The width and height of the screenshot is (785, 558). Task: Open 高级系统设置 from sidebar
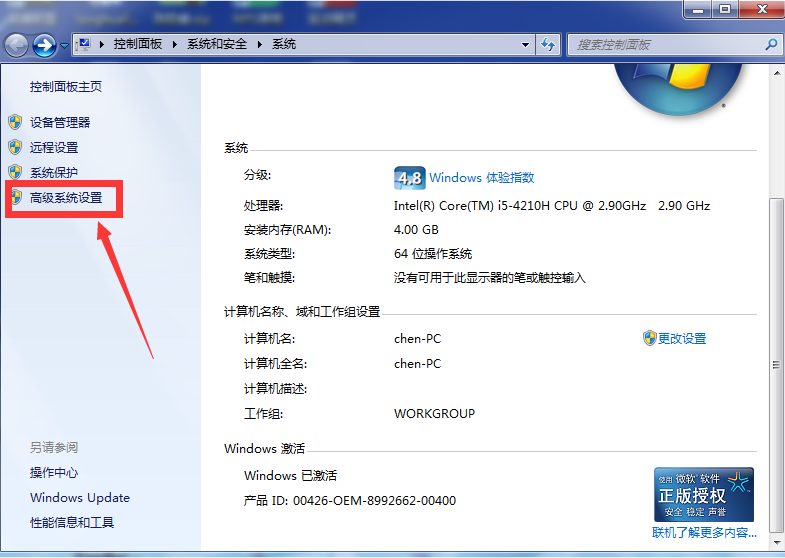66,197
